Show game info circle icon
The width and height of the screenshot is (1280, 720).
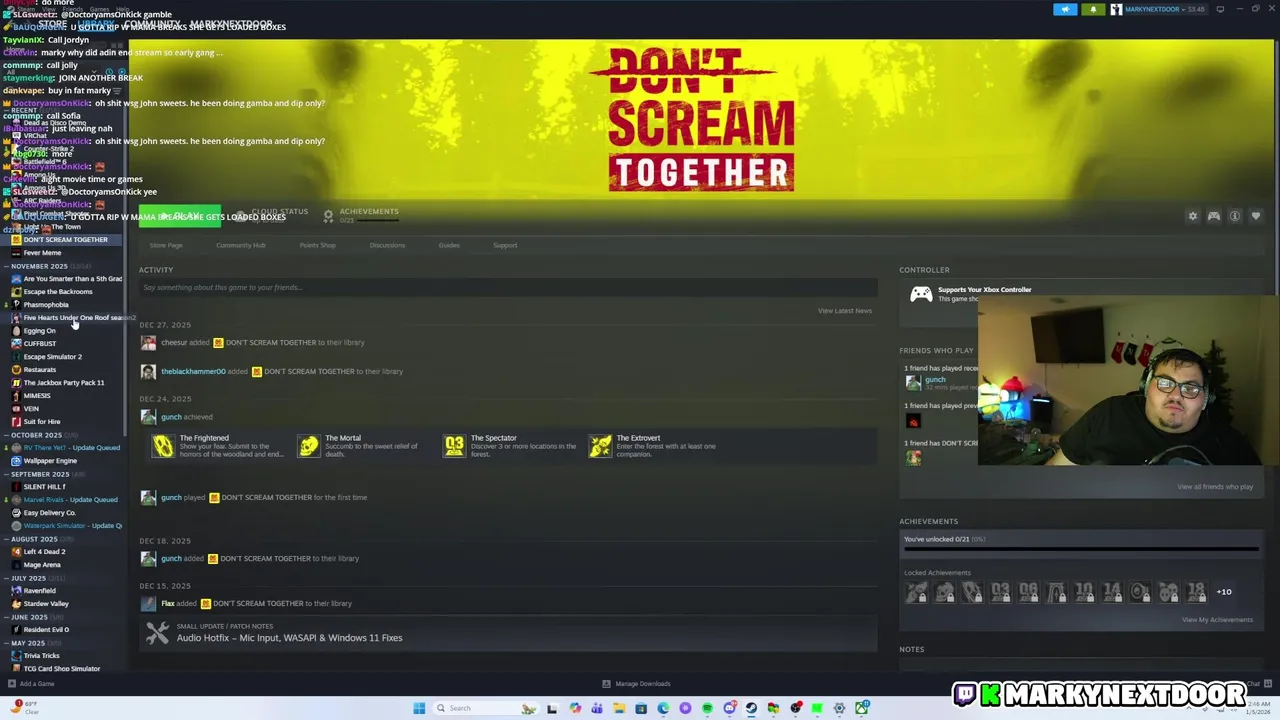pyautogui.click(x=1235, y=216)
